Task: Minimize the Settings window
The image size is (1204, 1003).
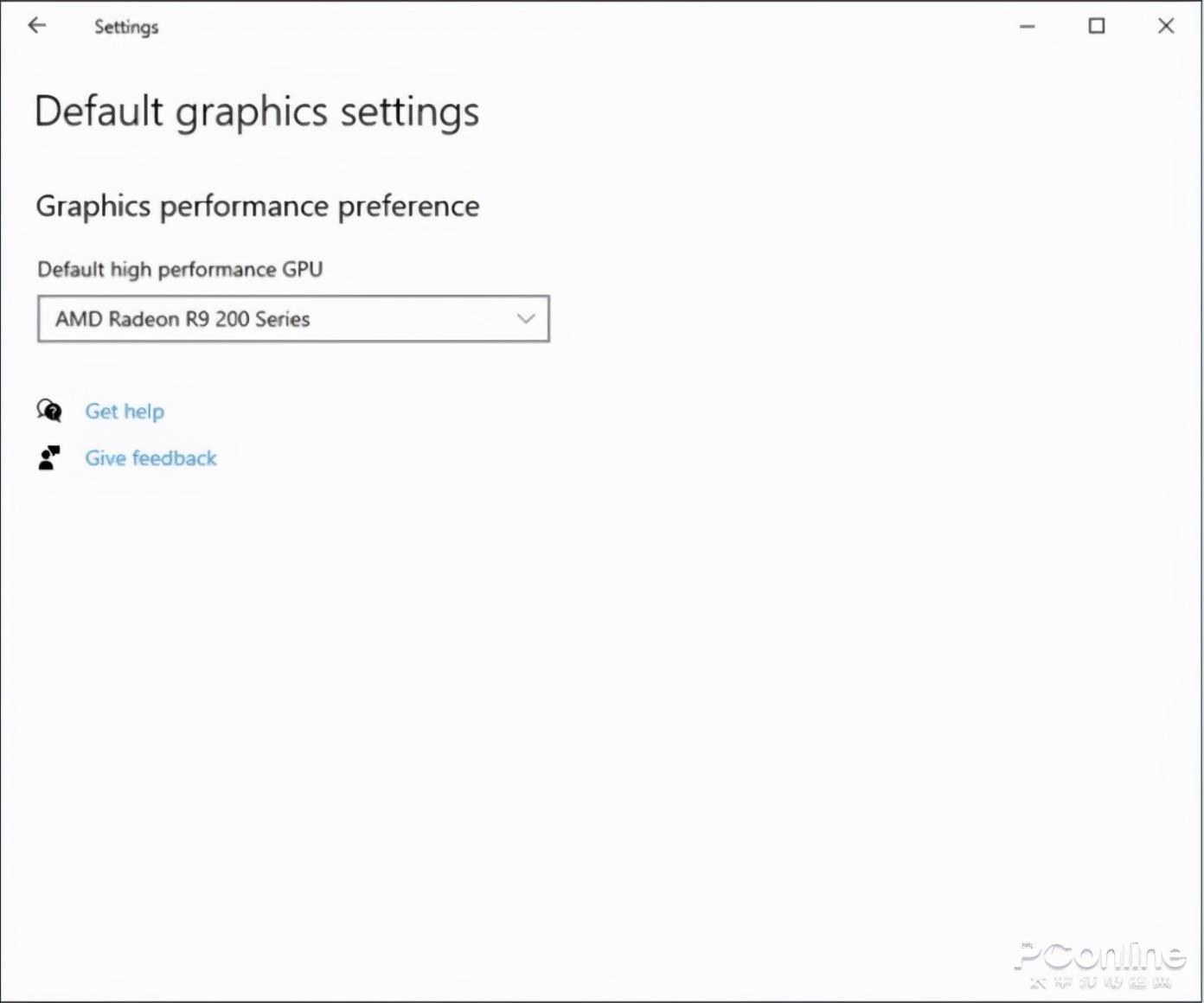Action: tap(1027, 26)
